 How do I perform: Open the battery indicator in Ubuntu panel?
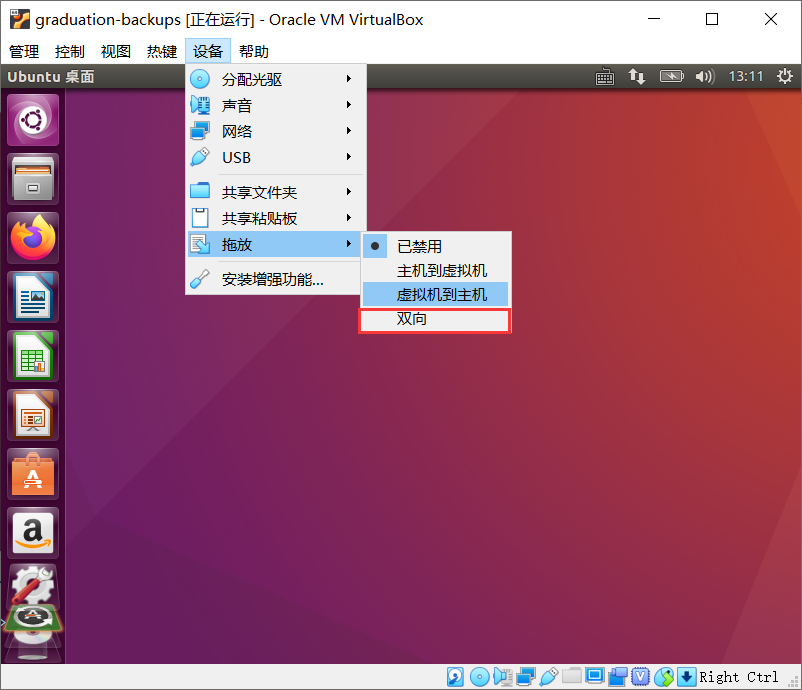pos(672,77)
